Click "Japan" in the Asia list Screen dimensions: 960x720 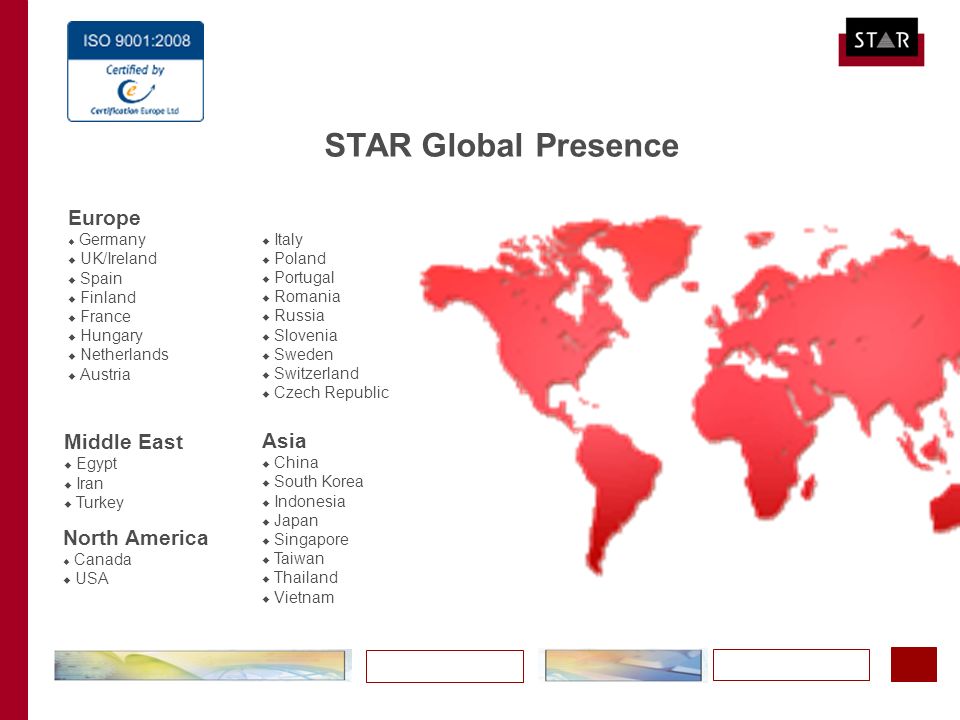coord(296,520)
